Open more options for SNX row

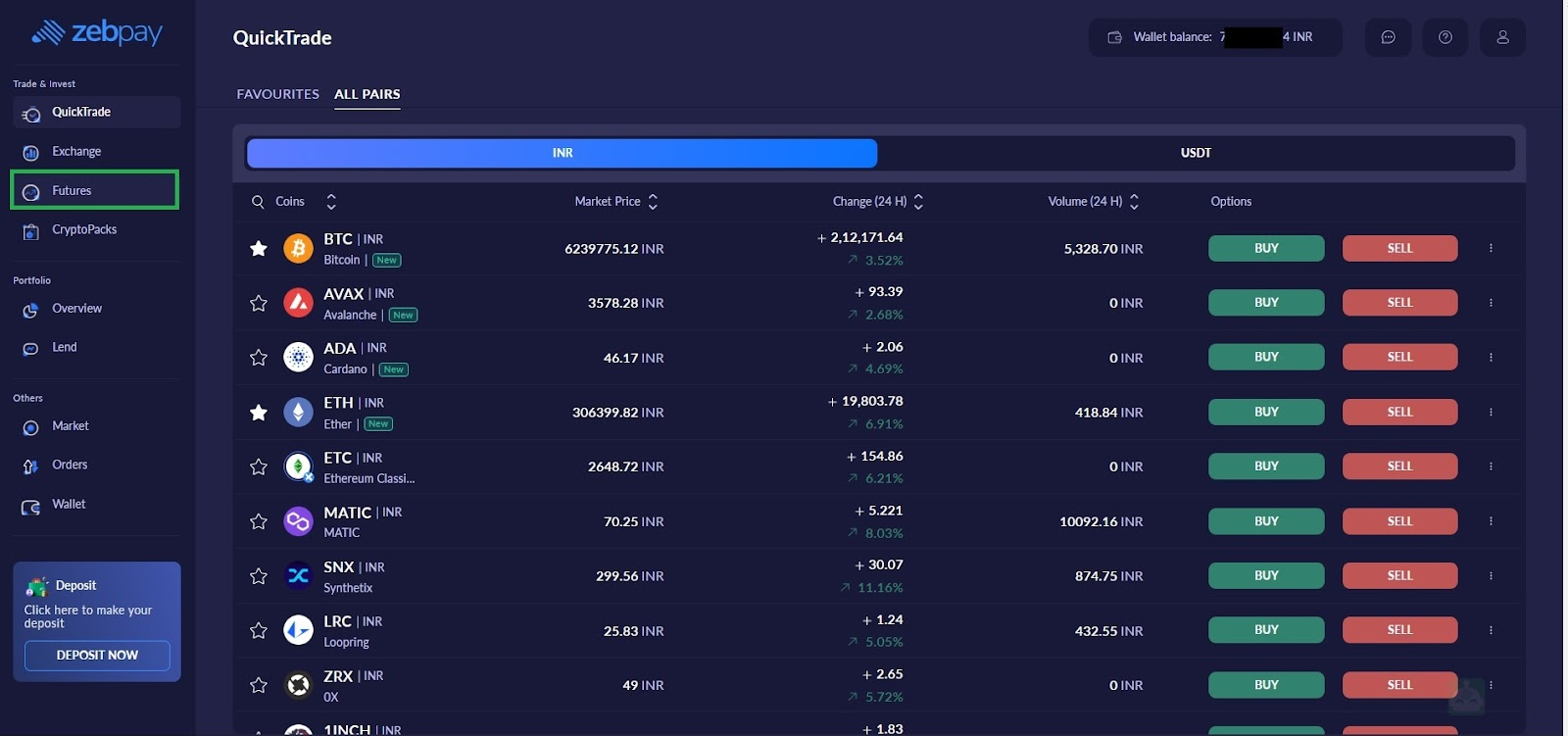pos(1491,575)
